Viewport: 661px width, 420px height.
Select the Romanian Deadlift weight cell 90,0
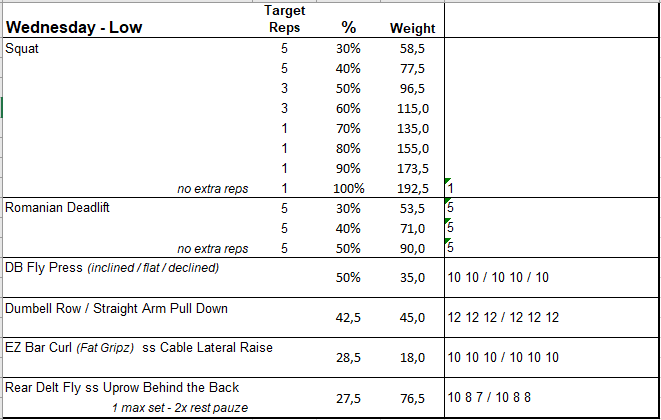click(412, 248)
